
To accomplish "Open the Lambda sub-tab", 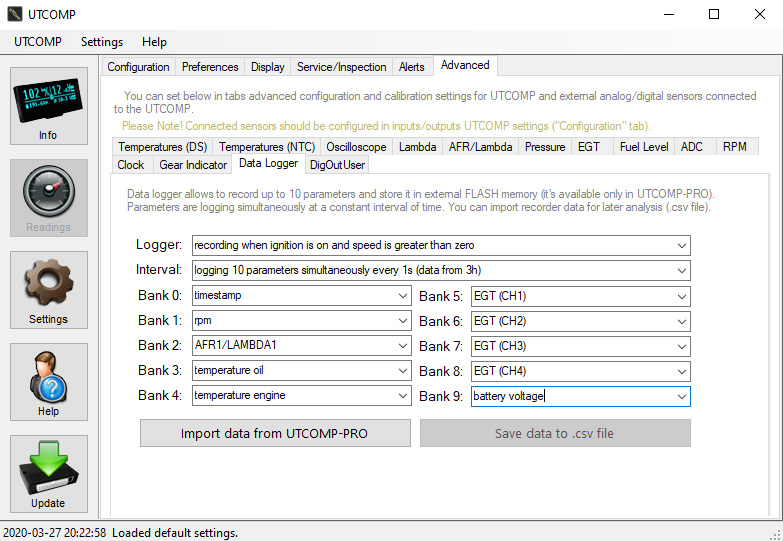I will [x=417, y=147].
